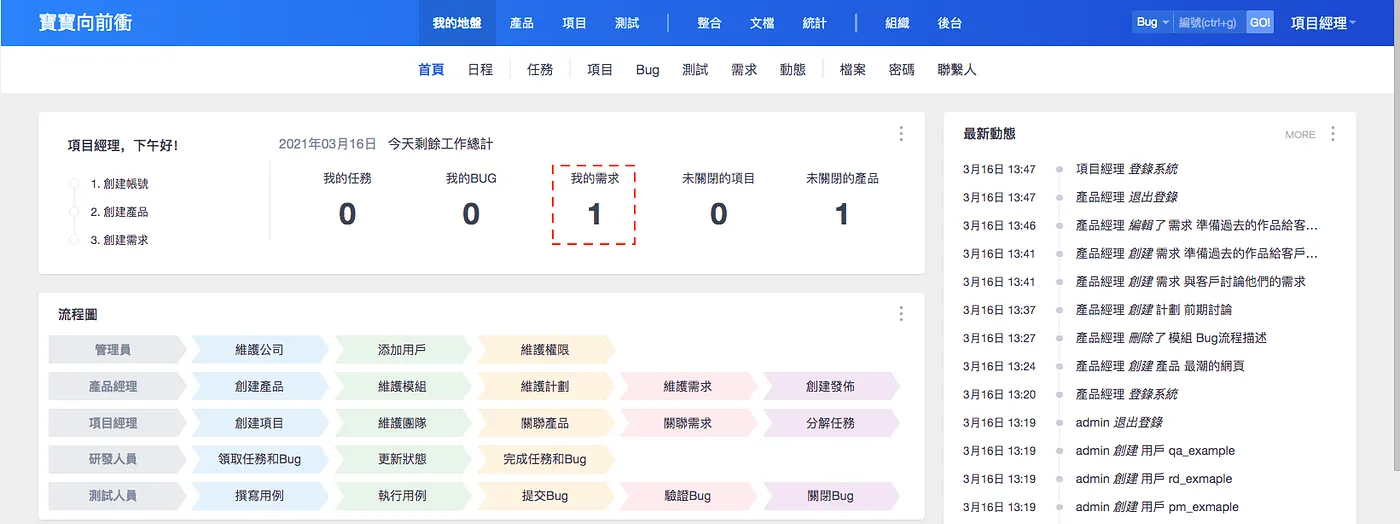Click the 創建產品 flow step
Viewport: 1400px width, 524px height.
259,386
